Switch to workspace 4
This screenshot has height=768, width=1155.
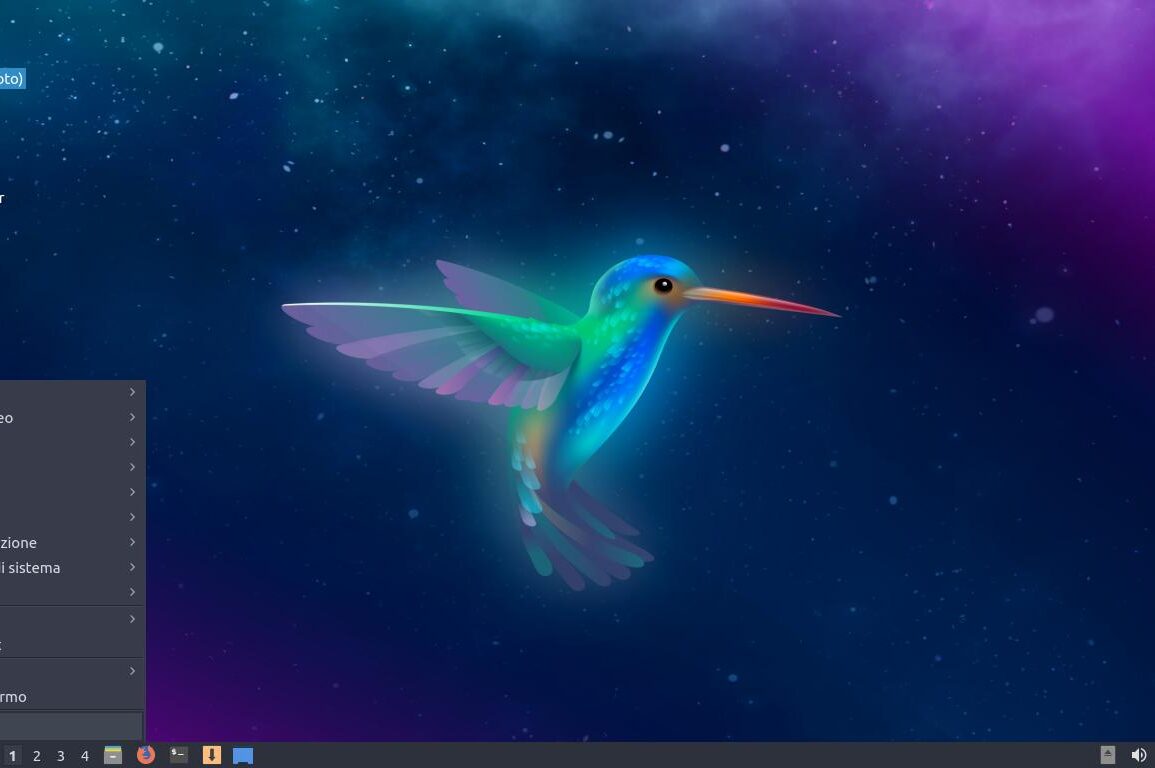tap(85, 756)
